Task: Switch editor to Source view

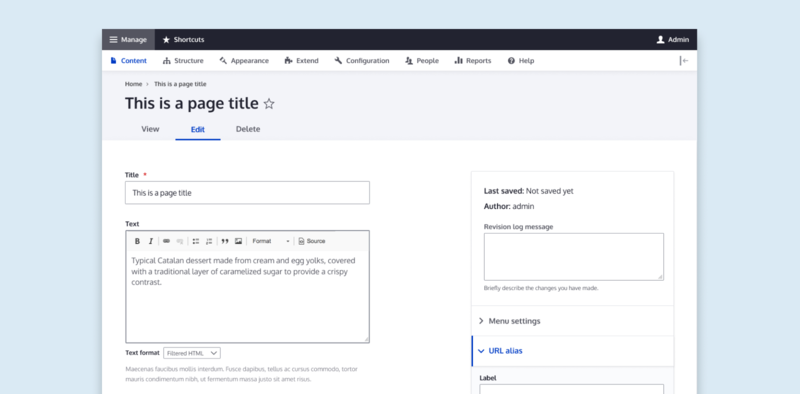Action: coord(312,241)
